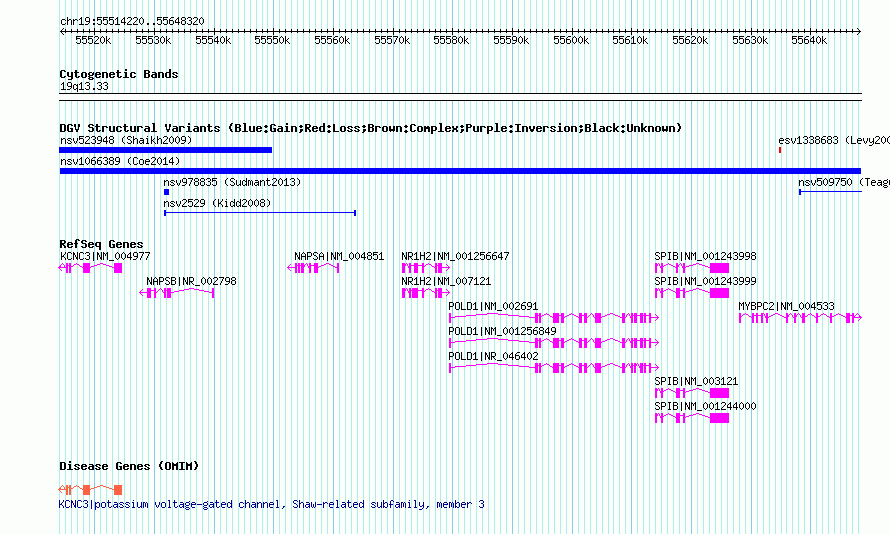Click the nsv2529 (Kidd2008) label
The width and height of the screenshot is (890, 534).
click(x=217, y=203)
